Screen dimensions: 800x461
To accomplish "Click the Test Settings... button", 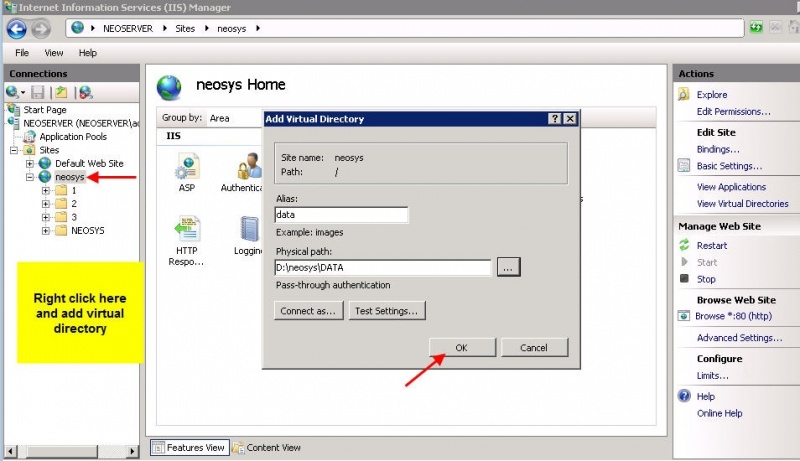I will 387,311.
